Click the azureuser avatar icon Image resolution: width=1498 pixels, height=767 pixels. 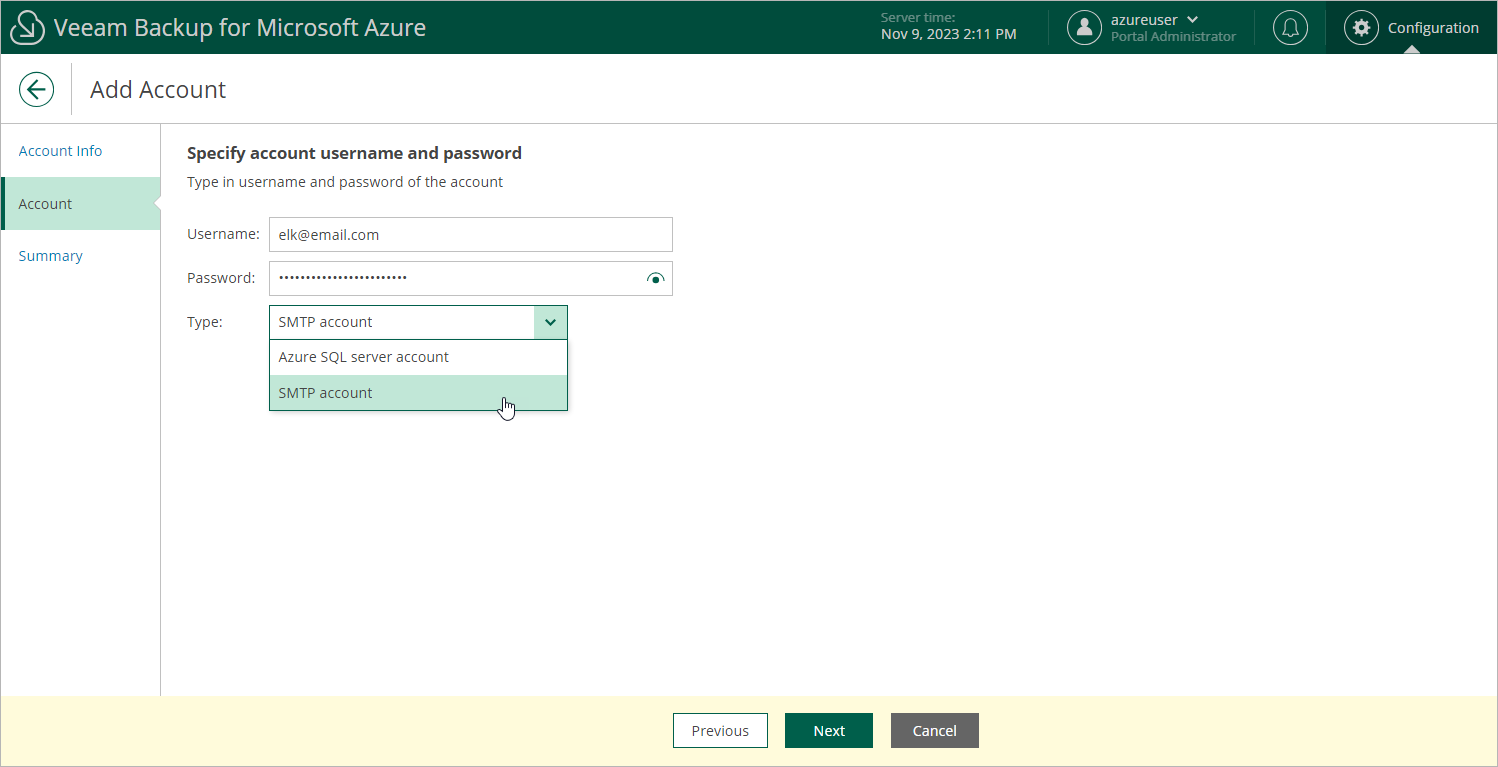pos(1084,28)
